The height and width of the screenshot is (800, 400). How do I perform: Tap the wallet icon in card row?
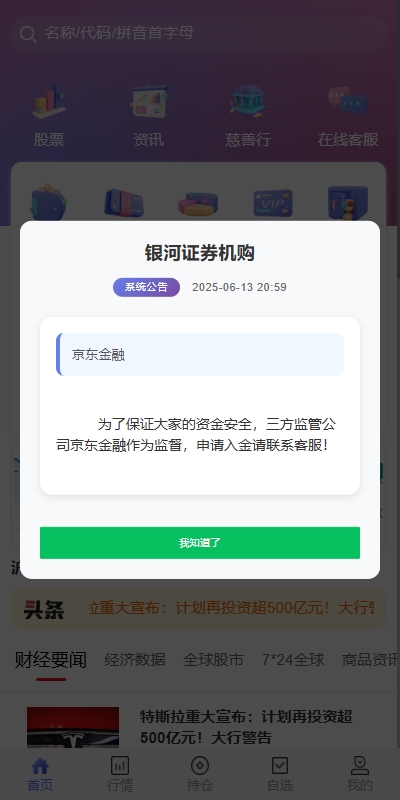(x=48, y=203)
